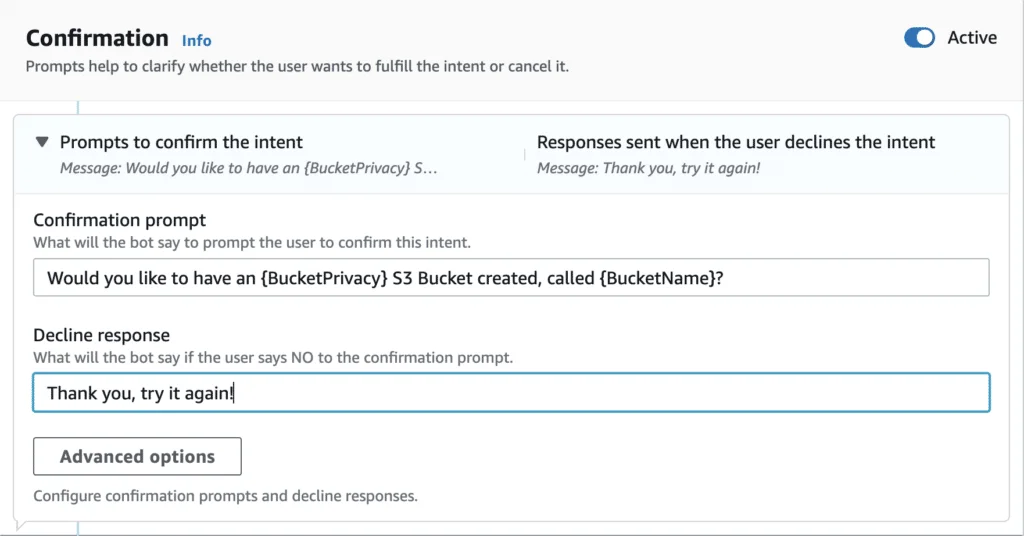Viewport: 1024px width, 536px height.
Task: Click the Confirmation section heading
Action: point(97,38)
